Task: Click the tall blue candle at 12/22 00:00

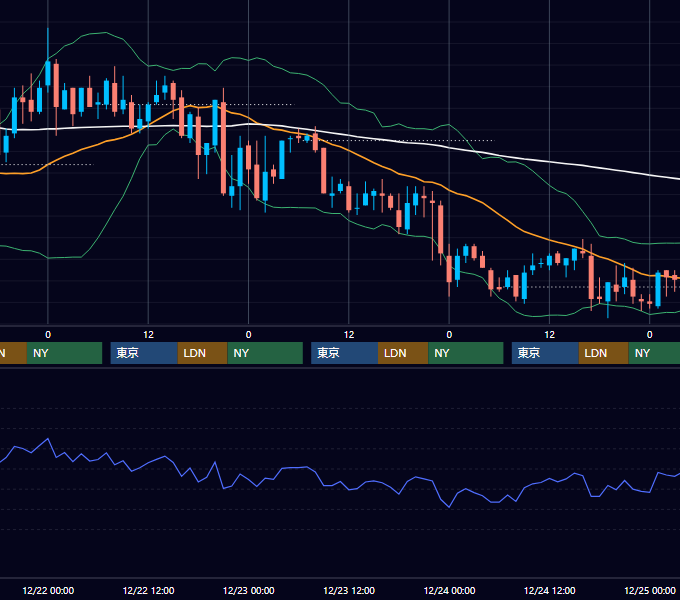Action: tap(48, 73)
